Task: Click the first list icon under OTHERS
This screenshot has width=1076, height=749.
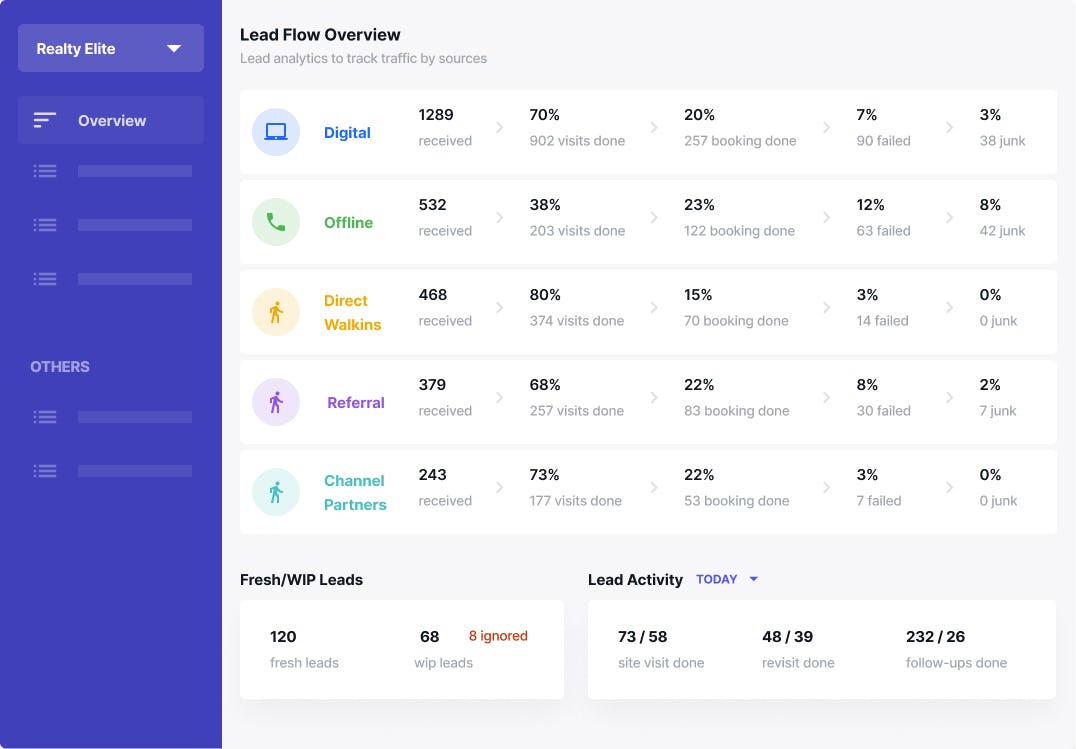Action: [x=44, y=416]
